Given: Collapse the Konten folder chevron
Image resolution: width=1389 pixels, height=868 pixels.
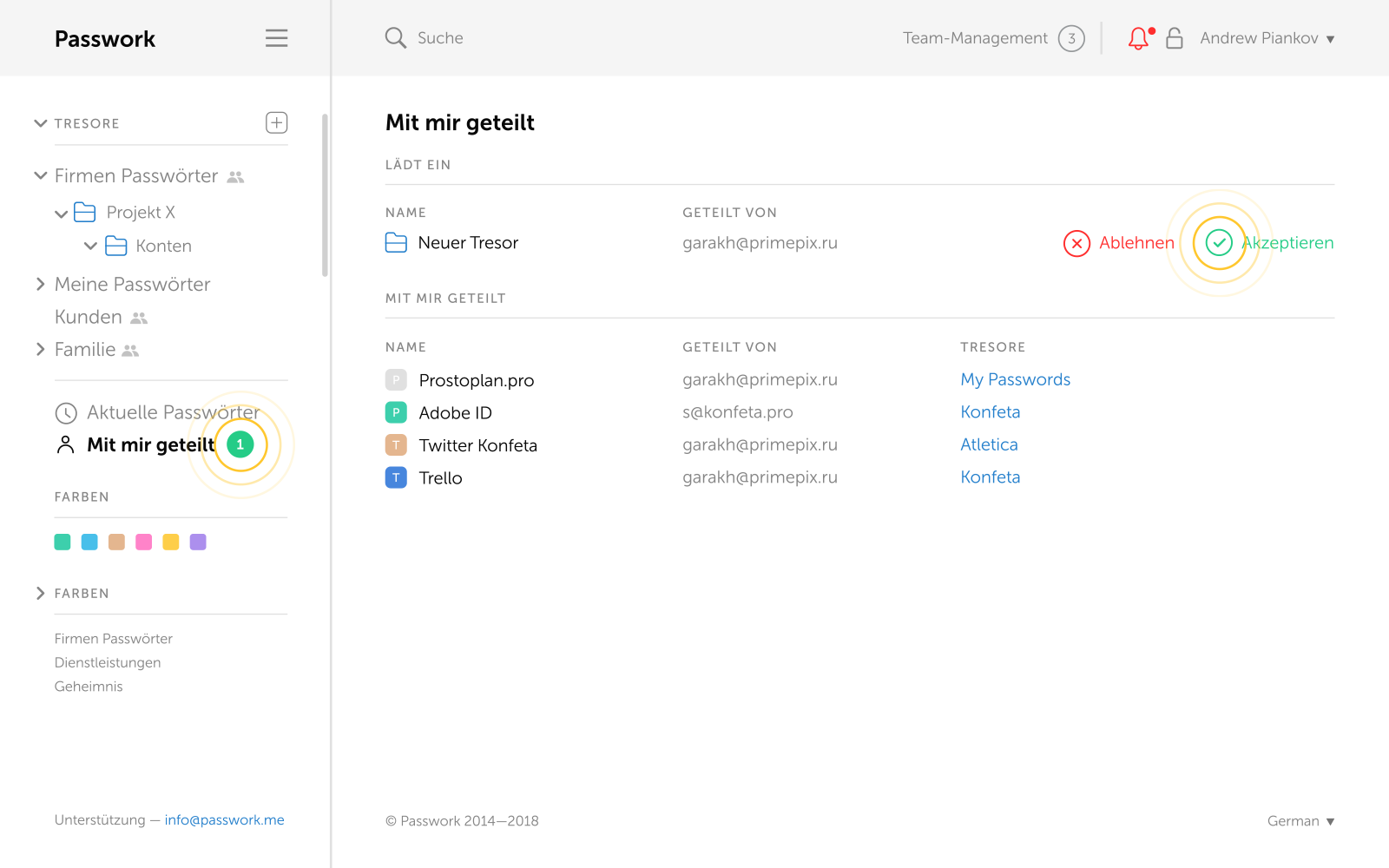Looking at the screenshot, I should [x=90, y=247].
